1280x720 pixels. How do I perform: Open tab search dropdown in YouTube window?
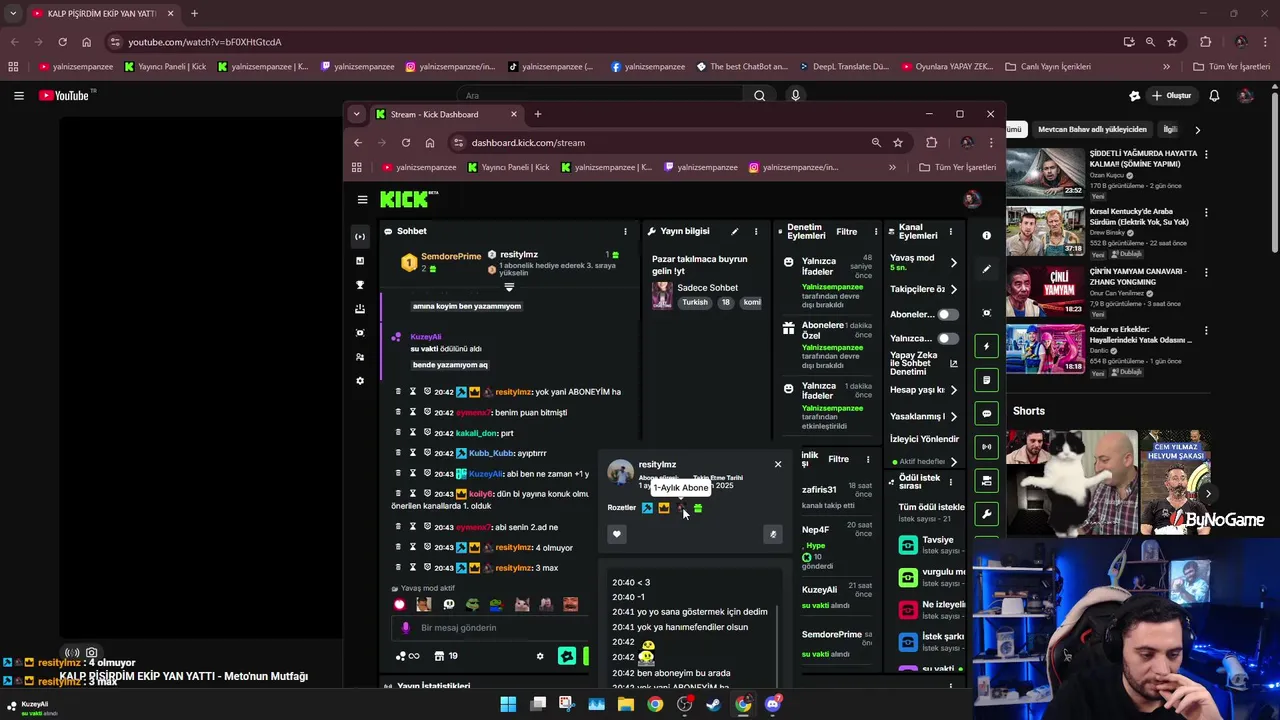13,13
